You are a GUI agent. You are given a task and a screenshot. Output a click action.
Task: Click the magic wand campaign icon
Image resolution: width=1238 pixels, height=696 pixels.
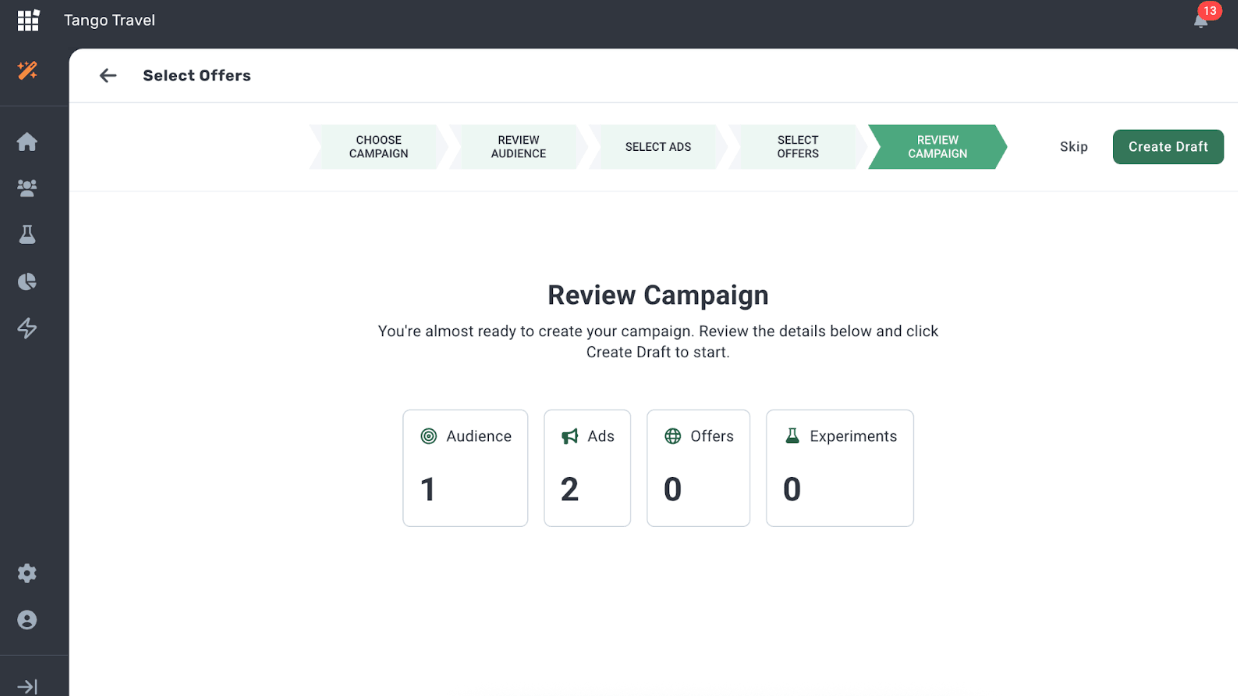(x=28, y=71)
